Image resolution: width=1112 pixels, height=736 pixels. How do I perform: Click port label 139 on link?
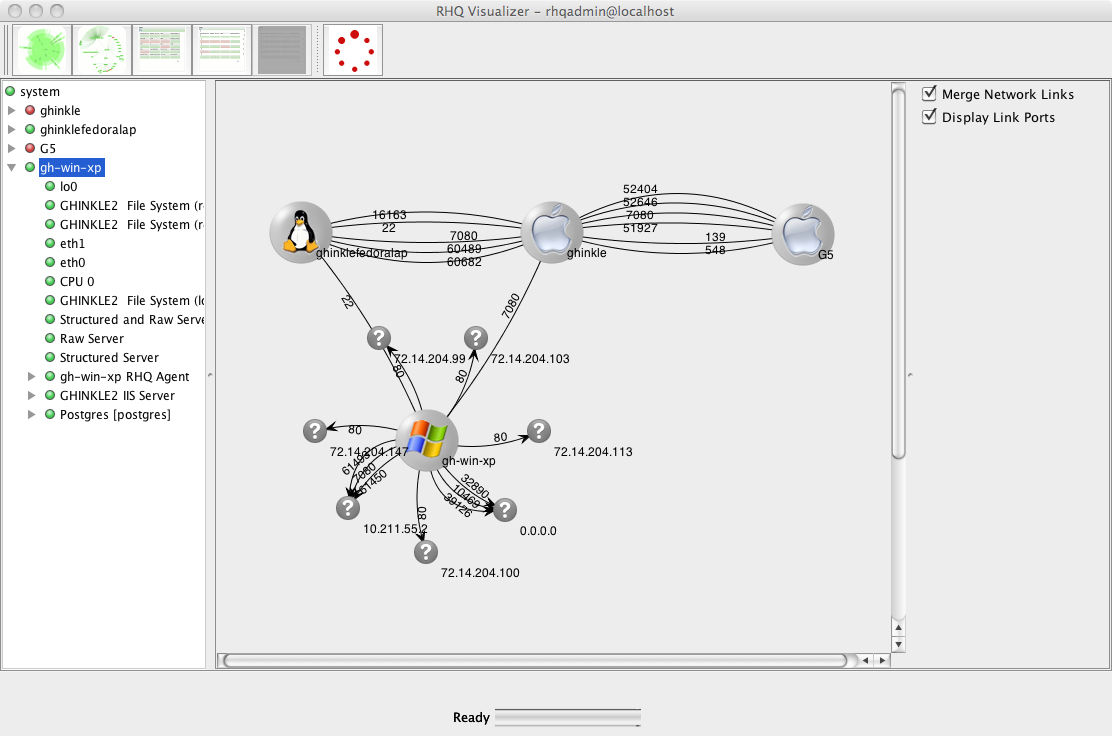(716, 237)
